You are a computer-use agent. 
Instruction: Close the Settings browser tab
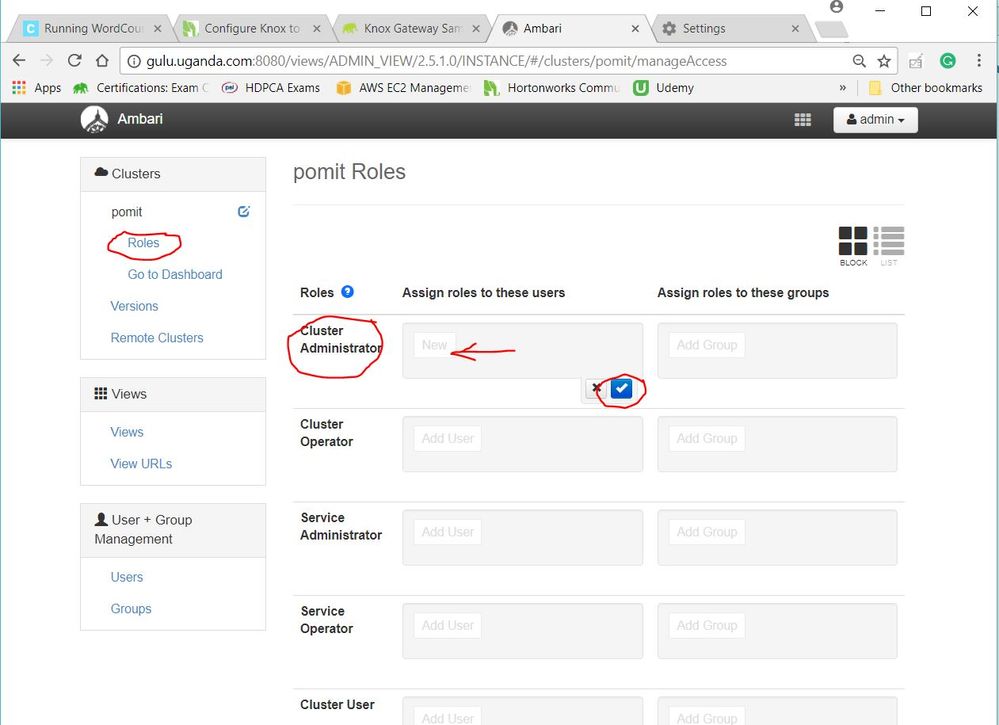click(x=795, y=29)
